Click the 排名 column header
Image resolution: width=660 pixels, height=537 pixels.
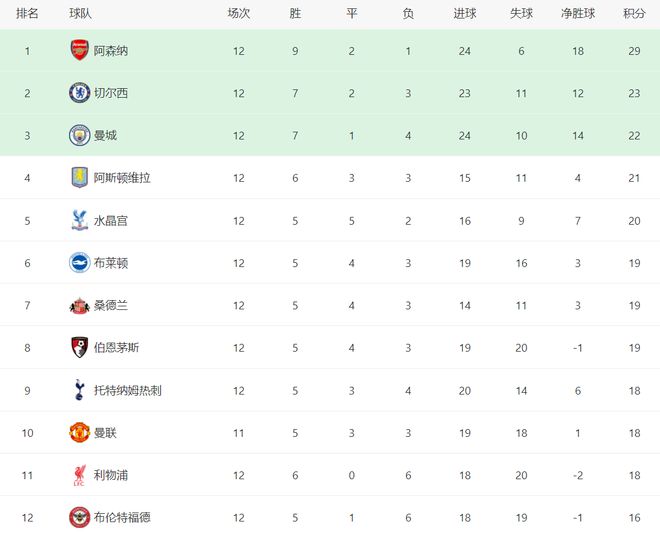pos(28,14)
